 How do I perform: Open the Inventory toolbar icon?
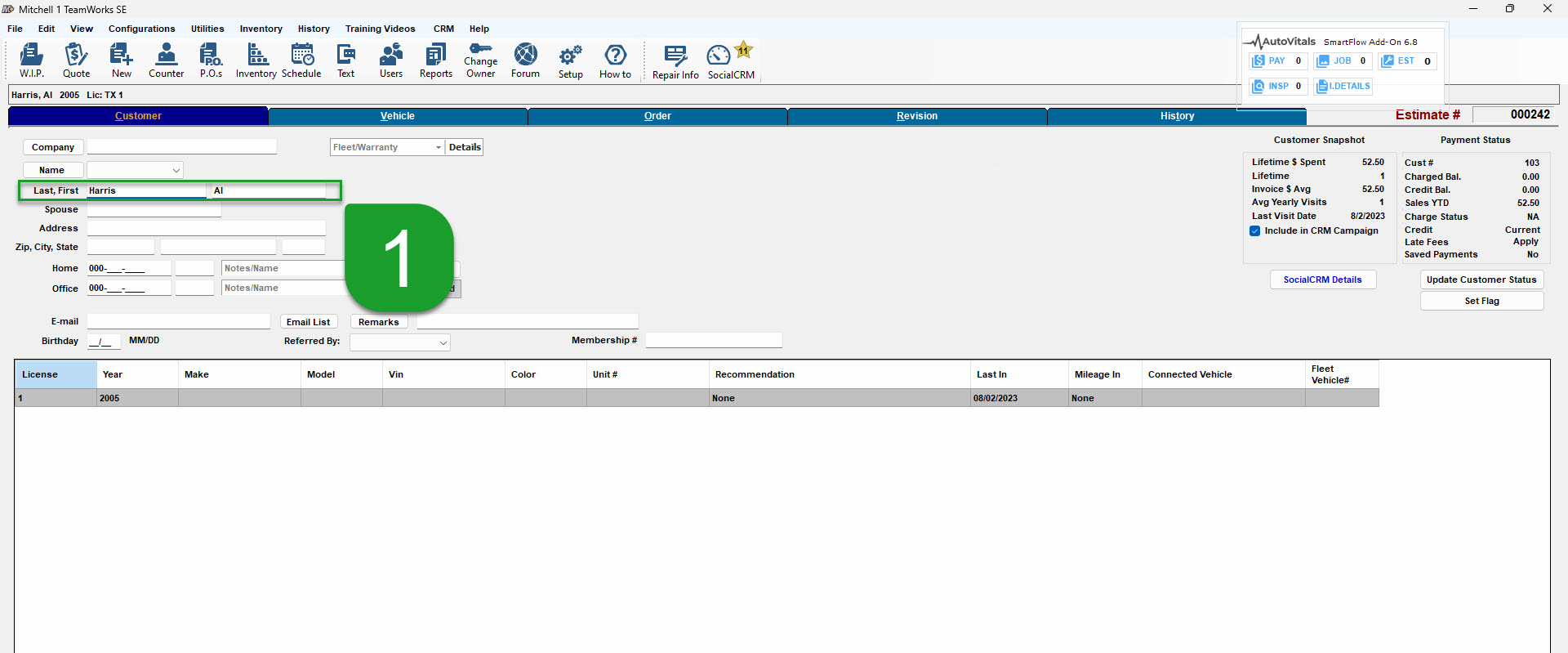tap(256, 60)
